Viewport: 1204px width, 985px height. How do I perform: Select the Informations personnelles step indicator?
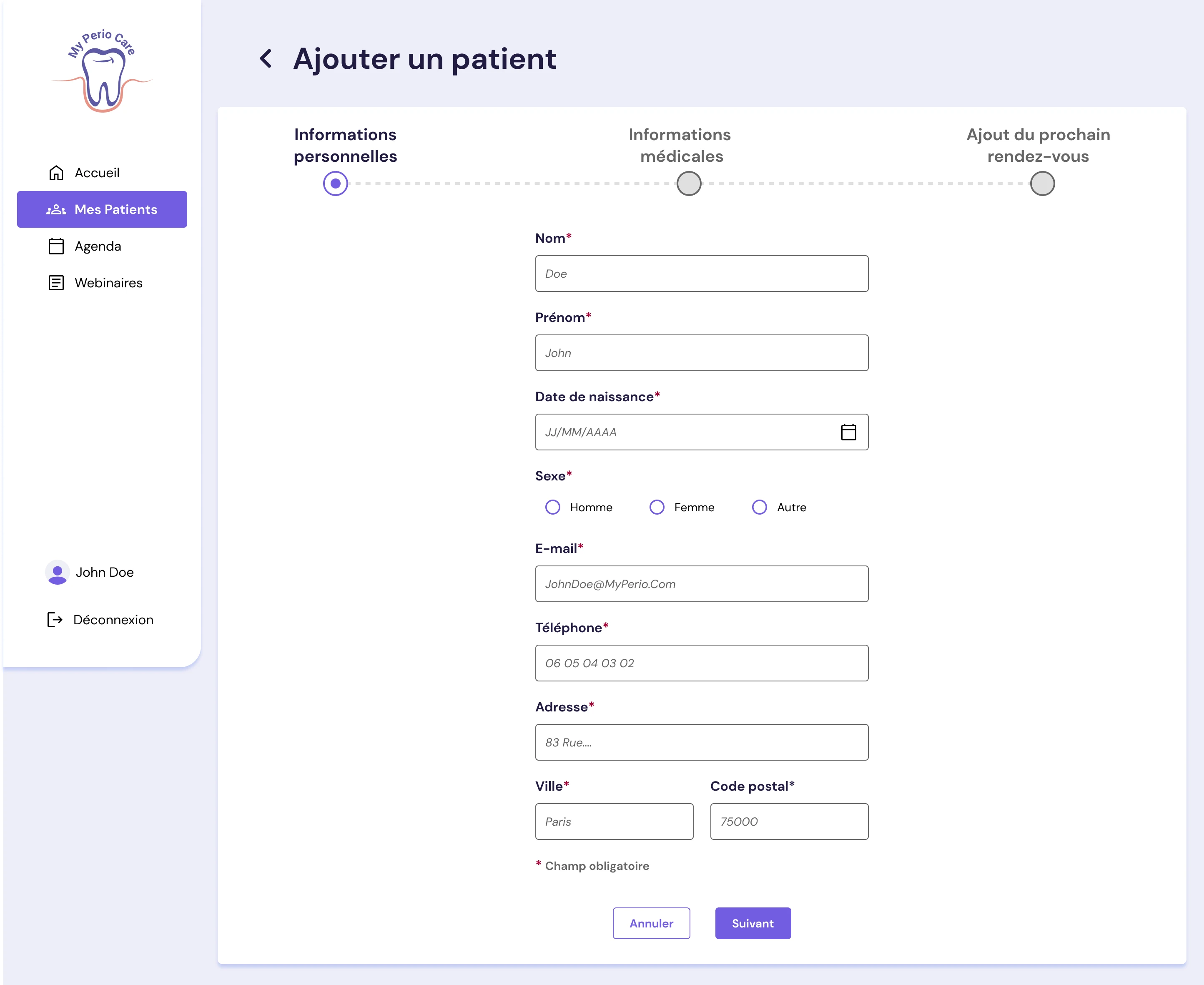335,183
